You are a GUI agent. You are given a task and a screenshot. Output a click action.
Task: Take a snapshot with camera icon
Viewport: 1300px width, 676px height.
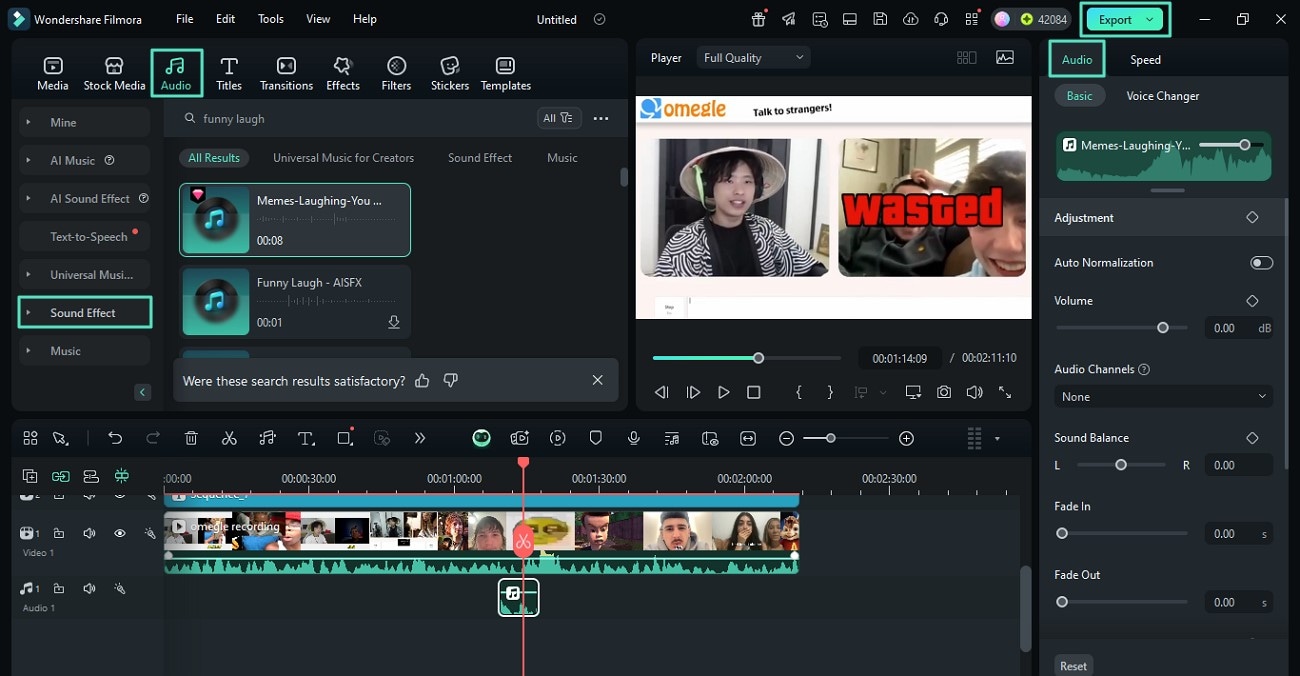tap(944, 393)
